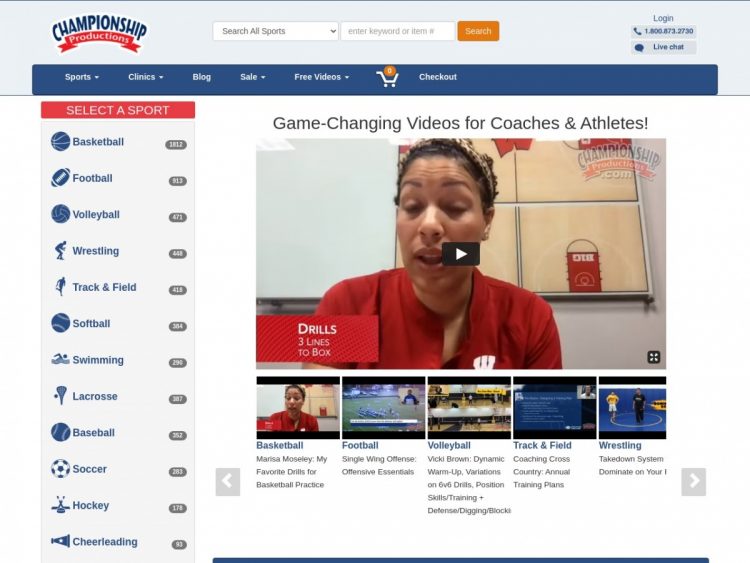Advance video carousel with right arrow
This screenshot has height=563, width=750.
click(693, 482)
